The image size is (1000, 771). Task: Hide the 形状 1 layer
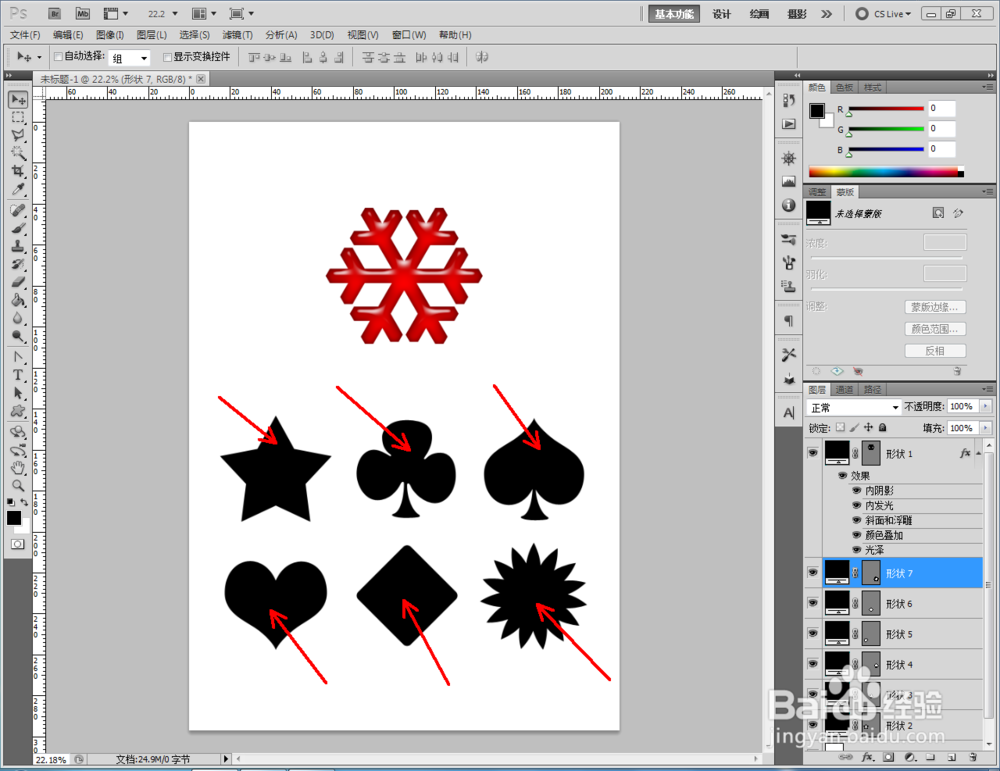click(x=812, y=453)
